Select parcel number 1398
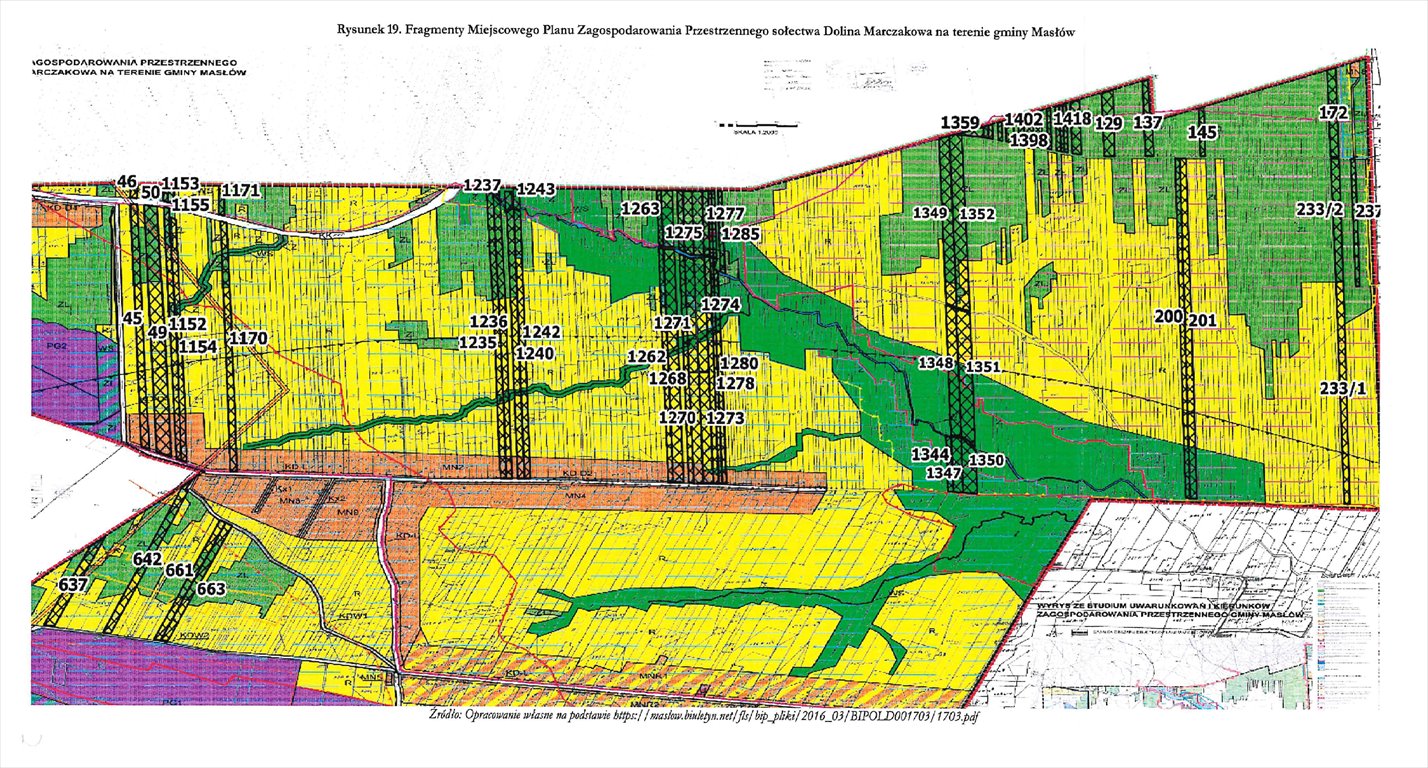1428x768 pixels. tap(1028, 140)
